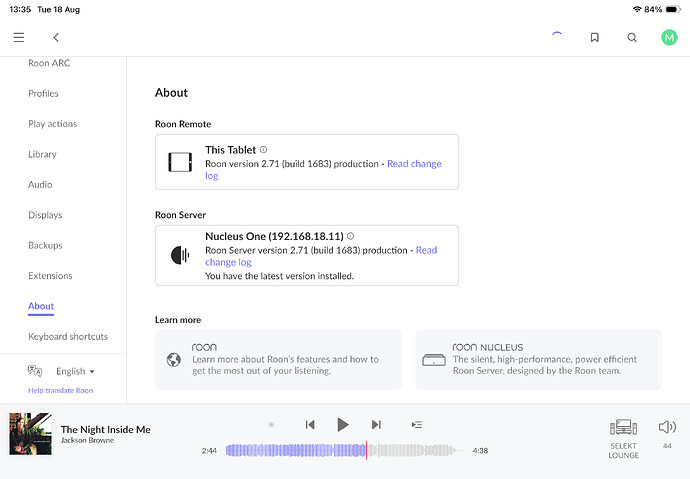690x479 pixels.
Task: Open the play queue icon
Action: pyautogui.click(x=417, y=424)
